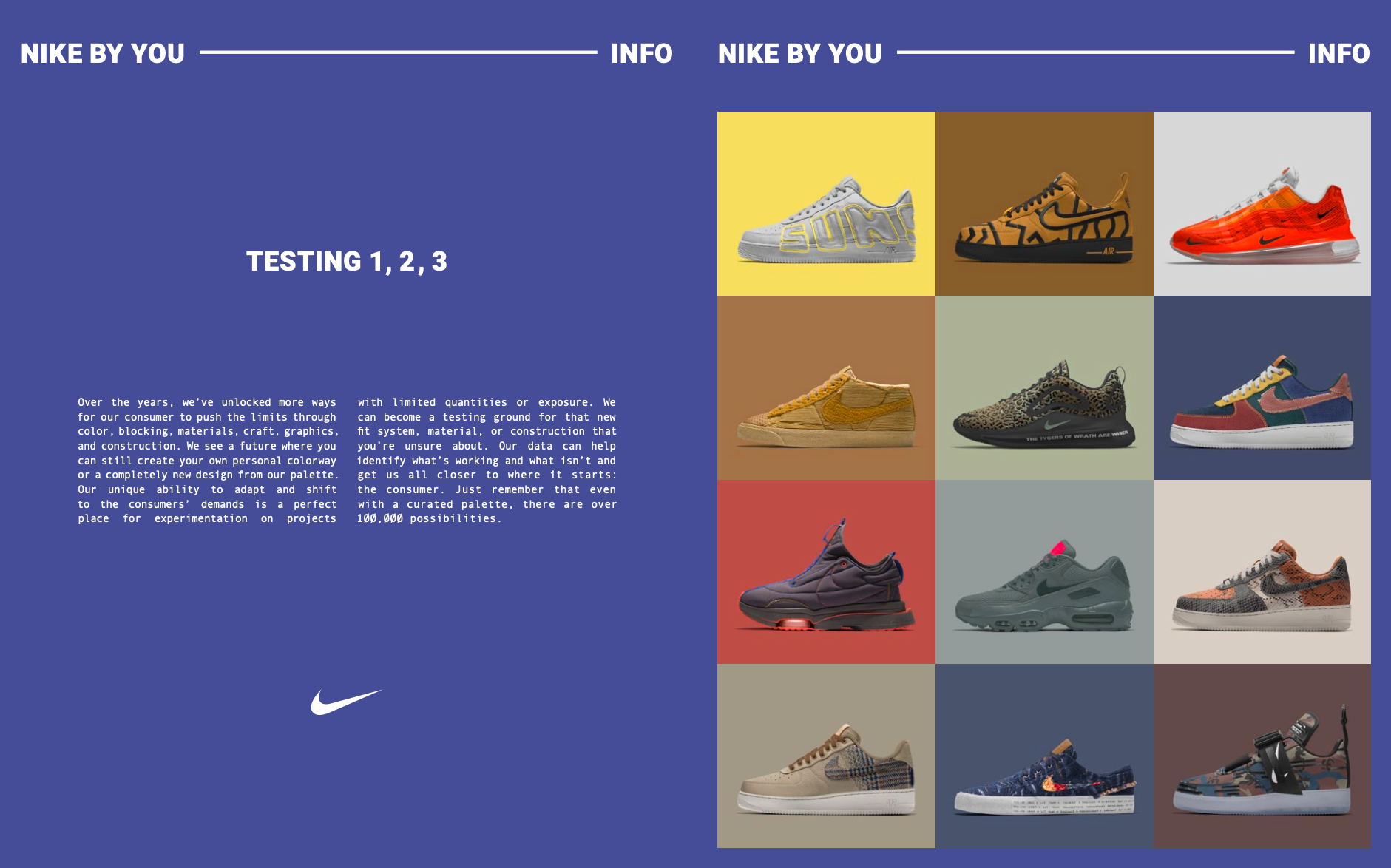Open the snakeskin Air Force 1 image
Image resolution: width=1391 pixels, height=868 pixels.
1262,572
